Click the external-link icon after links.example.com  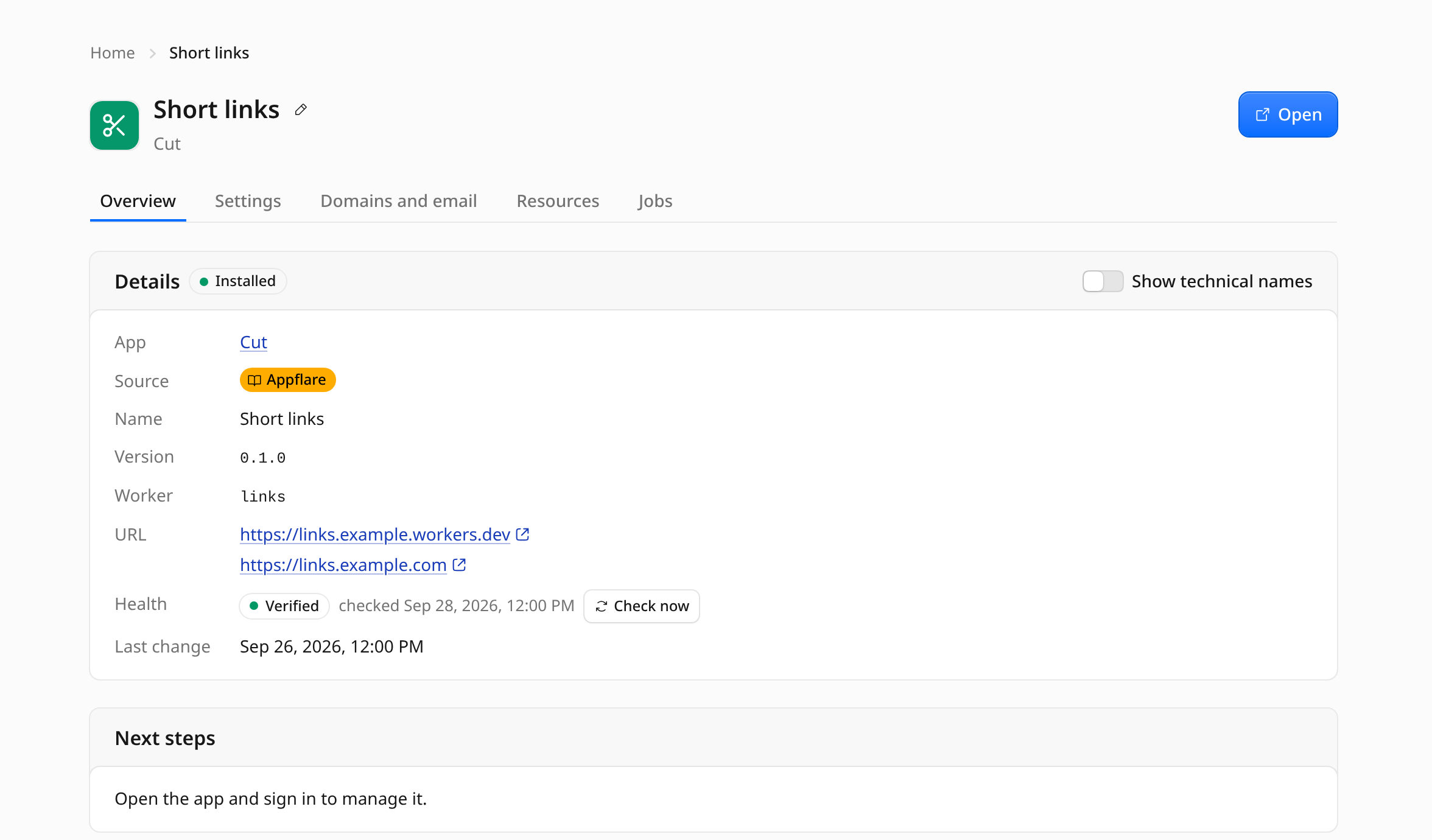[x=459, y=565]
